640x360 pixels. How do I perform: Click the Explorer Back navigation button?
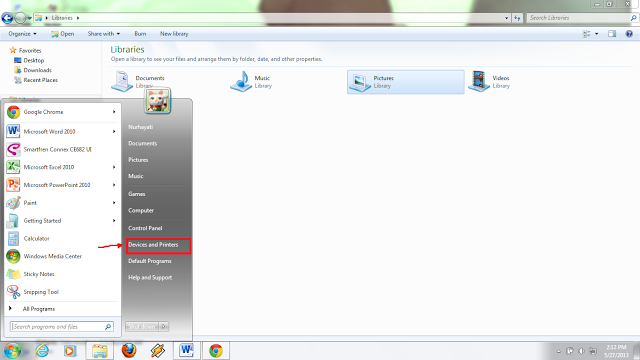7,18
